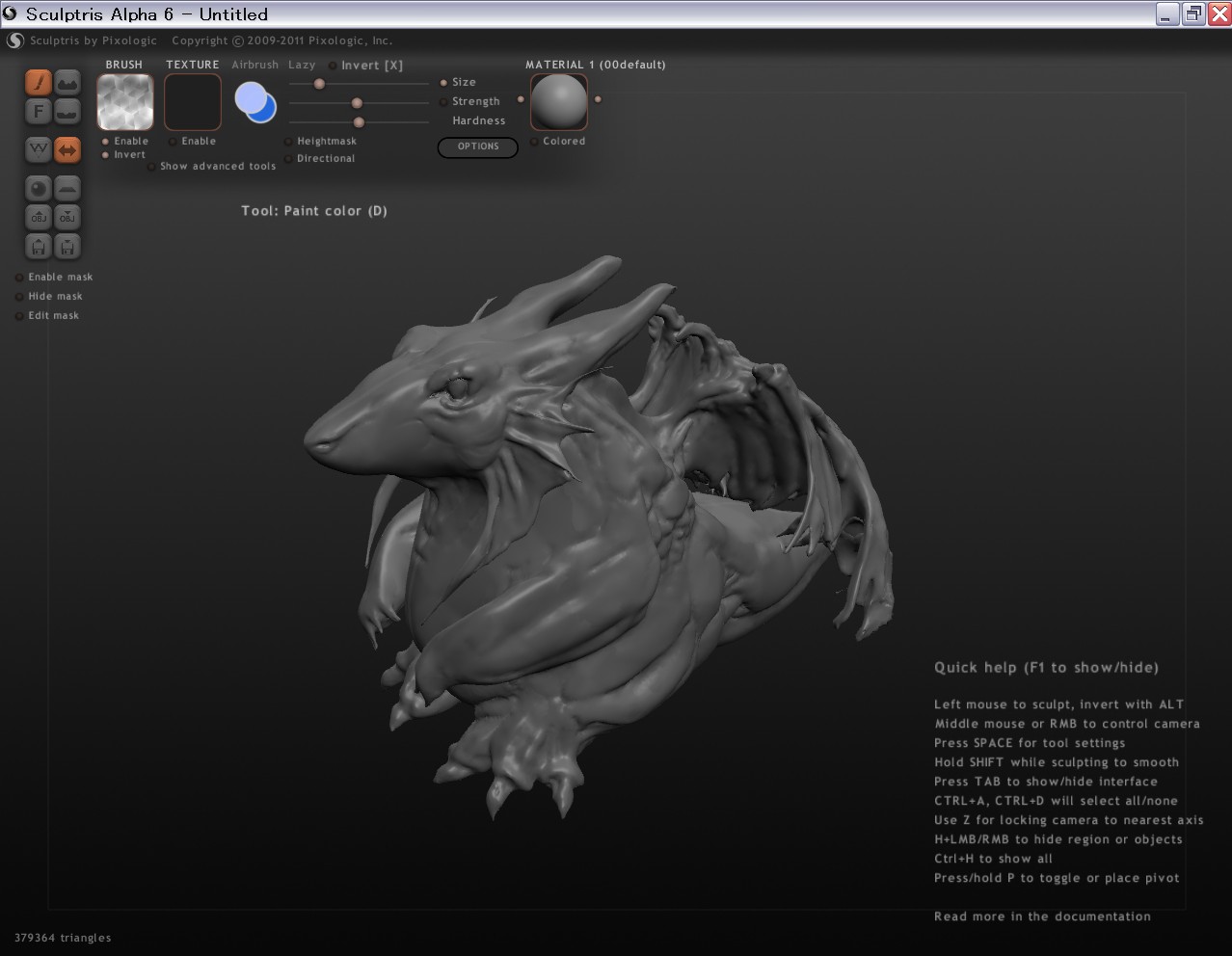Click the export OBJ icon
Image resolution: width=1232 pixels, height=956 pixels.
click(x=67, y=217)
